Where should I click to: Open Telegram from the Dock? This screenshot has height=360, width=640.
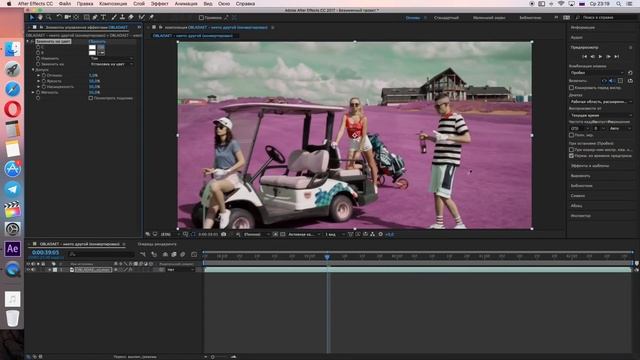(x=13, y=189)
